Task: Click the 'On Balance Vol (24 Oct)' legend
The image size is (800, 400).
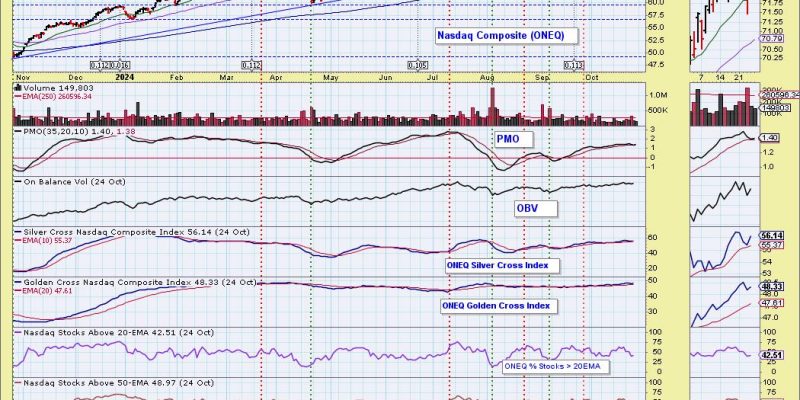Action: (x=70, y=182)
